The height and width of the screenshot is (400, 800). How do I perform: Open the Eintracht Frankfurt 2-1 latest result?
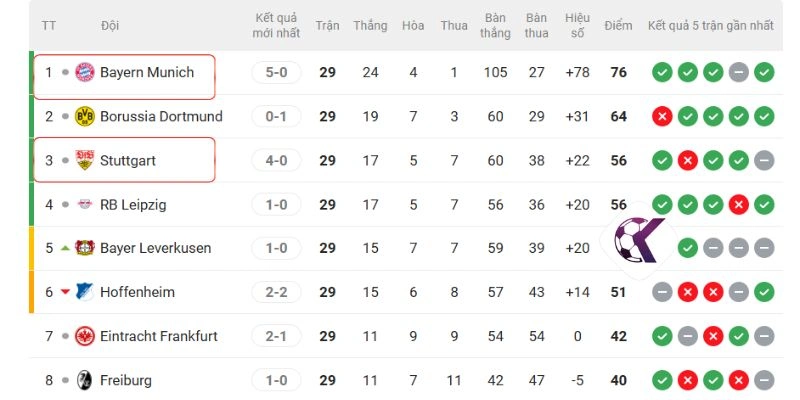point(276,336)
